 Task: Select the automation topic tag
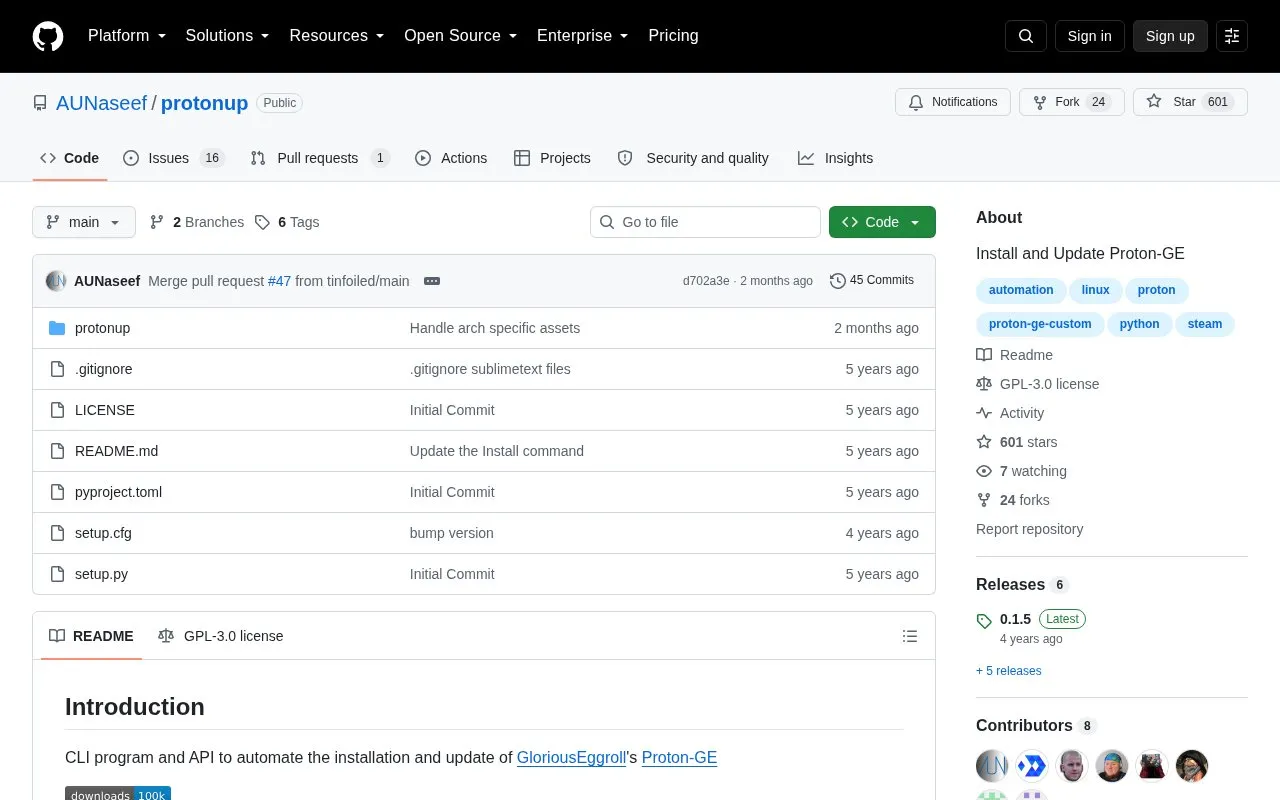tap(1021, 290)
